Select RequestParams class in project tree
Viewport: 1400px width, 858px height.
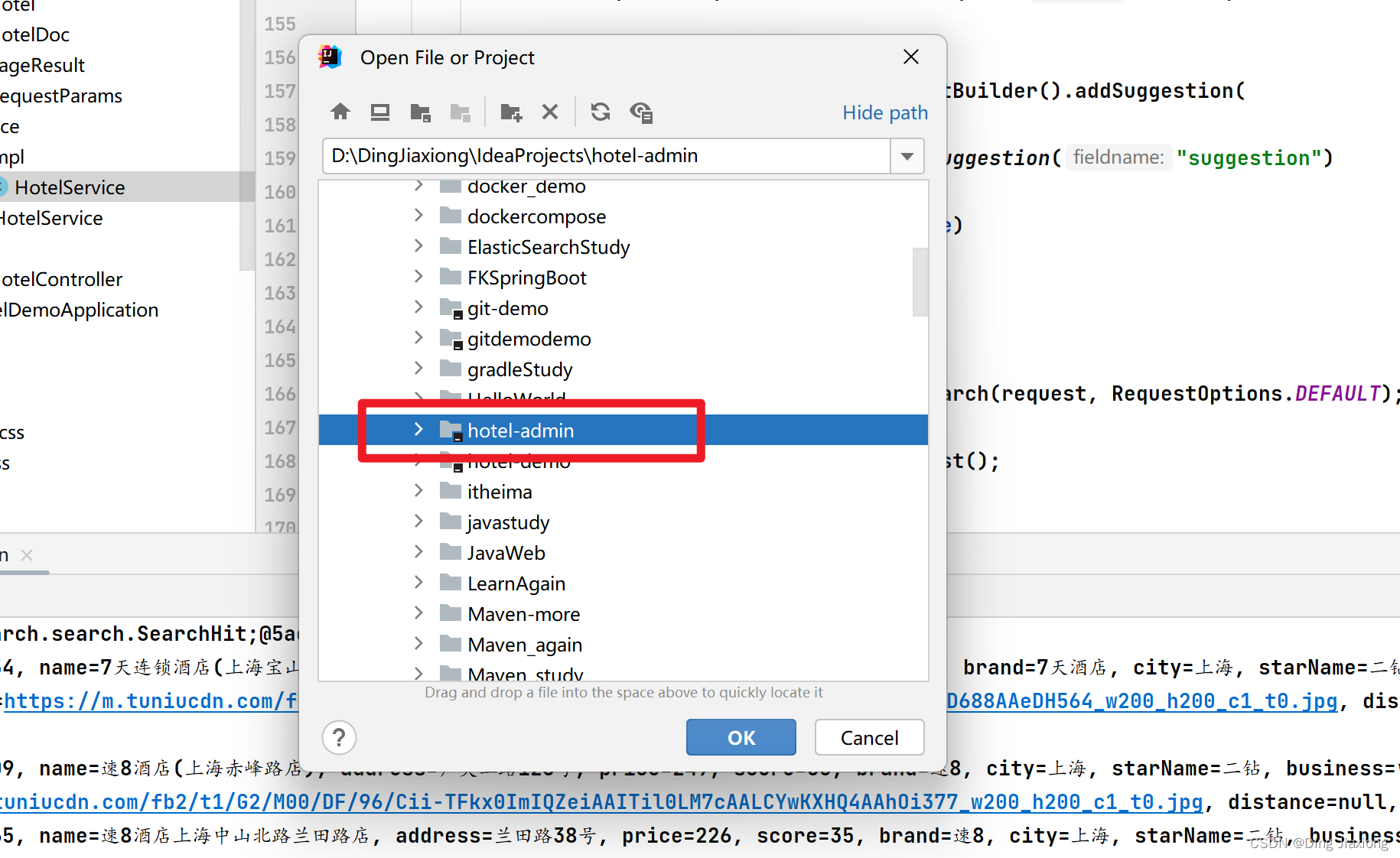pos(61,96)
